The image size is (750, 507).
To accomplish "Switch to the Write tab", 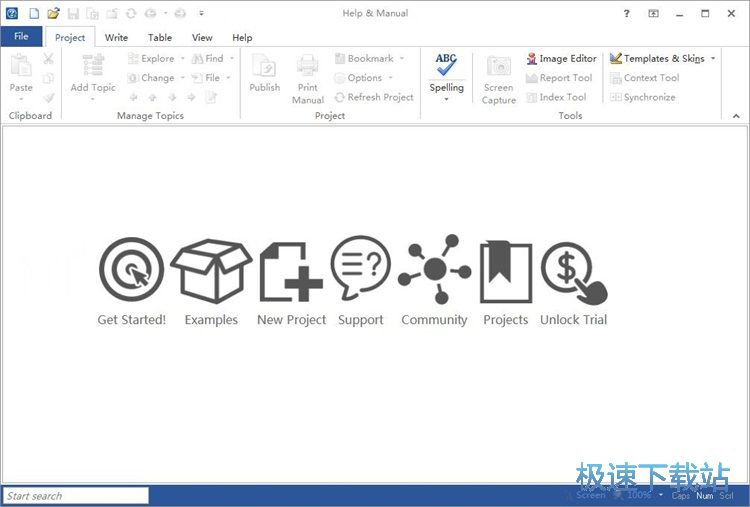I will click(x=116, y=37).
